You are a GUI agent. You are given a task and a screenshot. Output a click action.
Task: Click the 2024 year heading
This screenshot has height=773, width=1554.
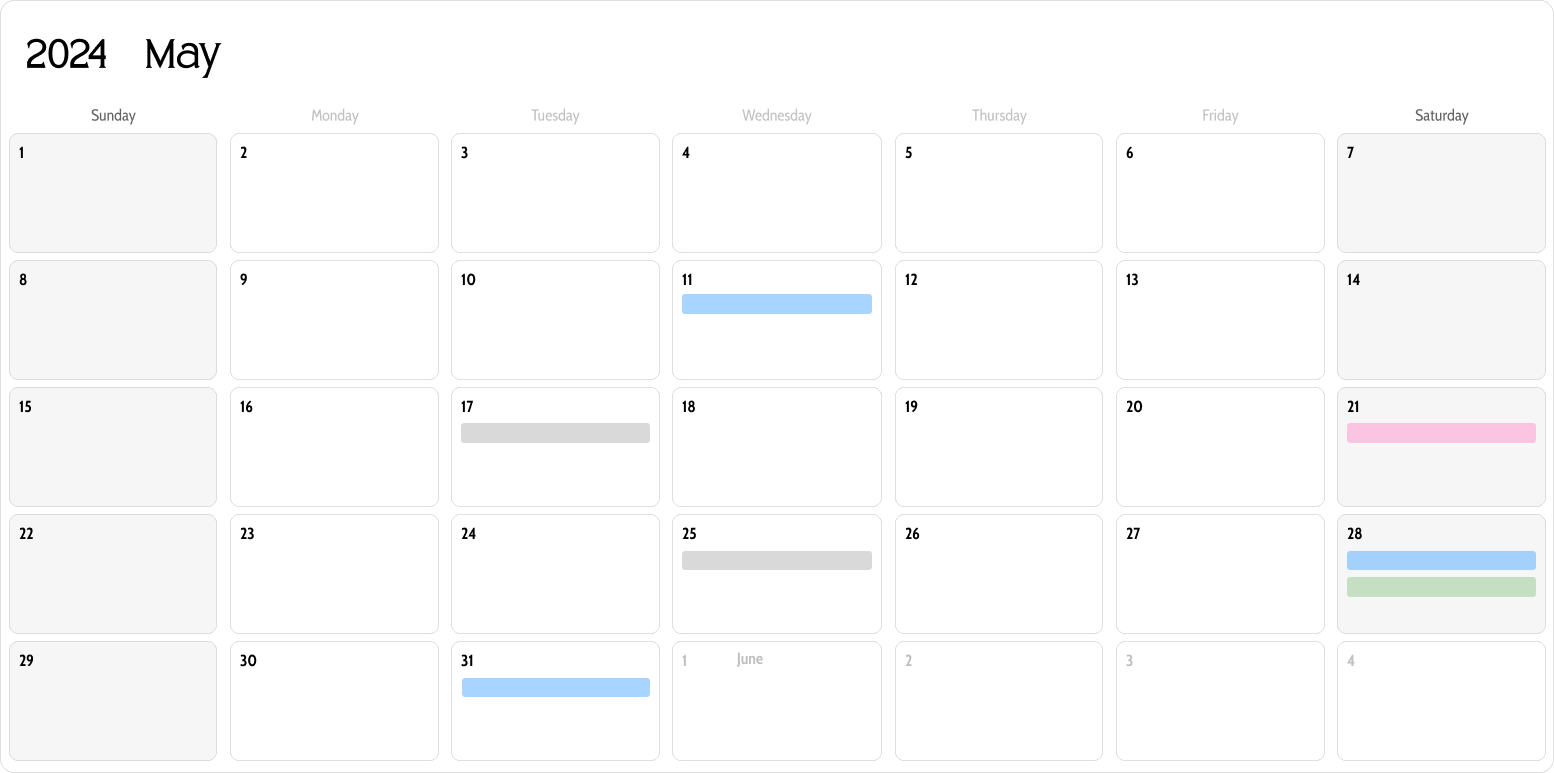[66, 54]
